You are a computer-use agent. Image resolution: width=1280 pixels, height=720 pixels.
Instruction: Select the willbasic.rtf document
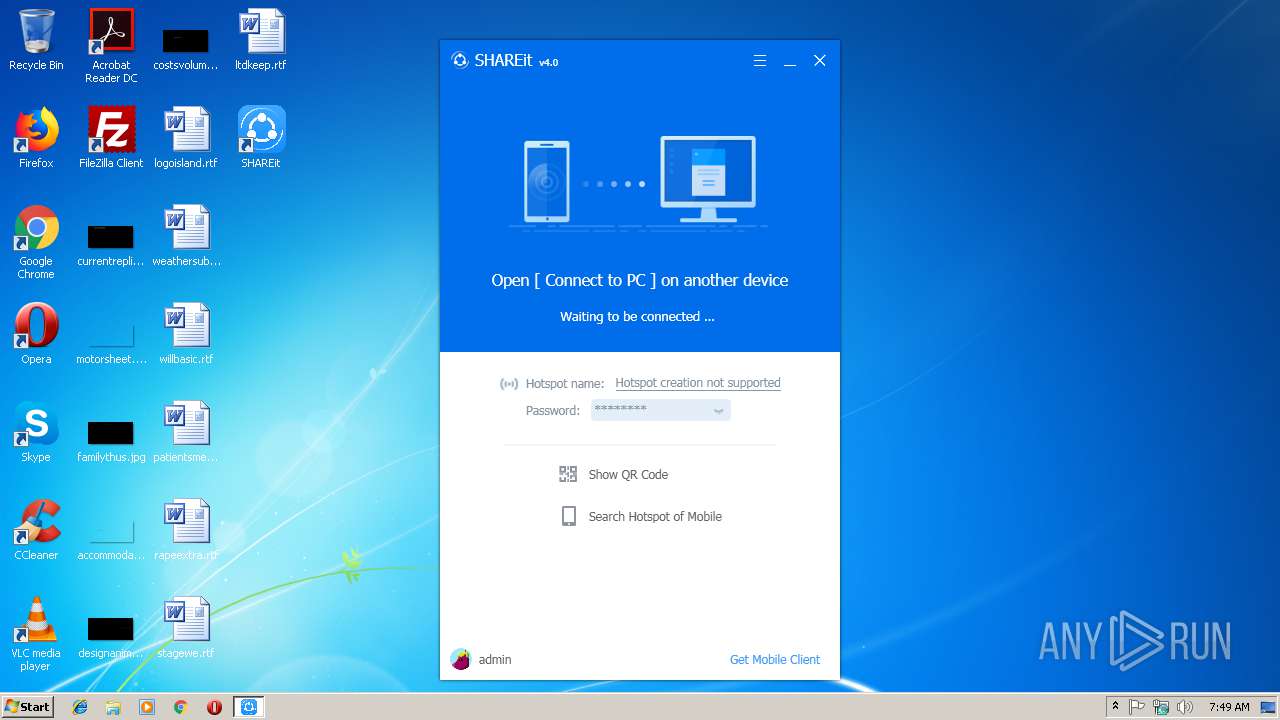186,334
